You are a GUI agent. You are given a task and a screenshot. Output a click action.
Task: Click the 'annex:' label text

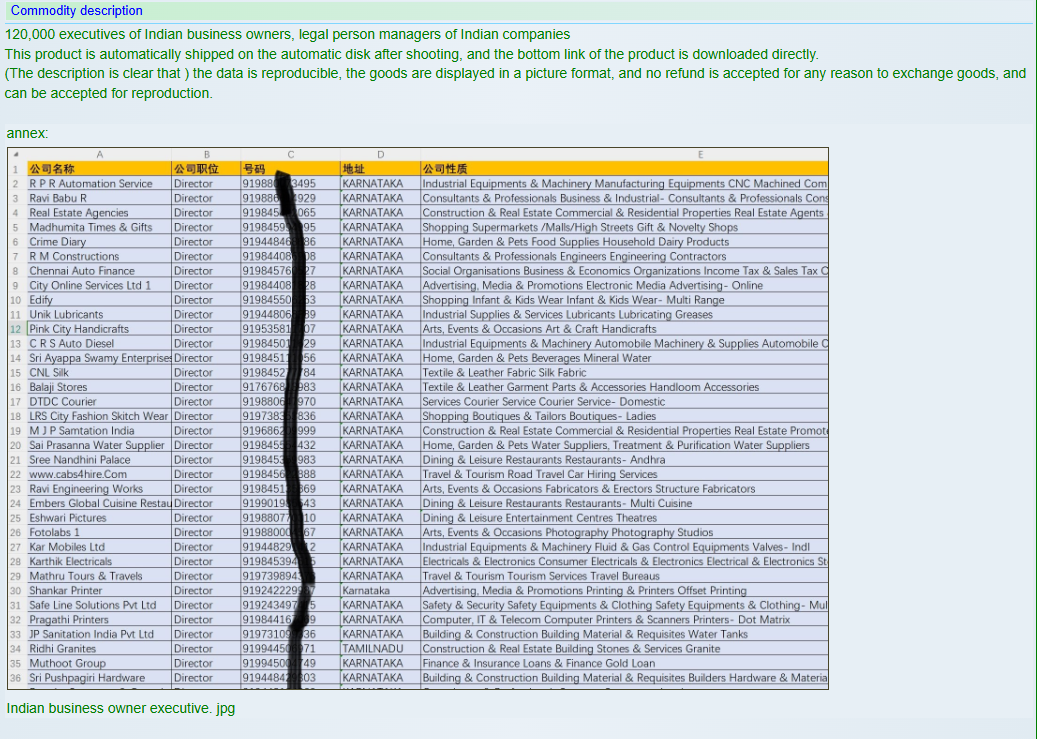point(27,133)
